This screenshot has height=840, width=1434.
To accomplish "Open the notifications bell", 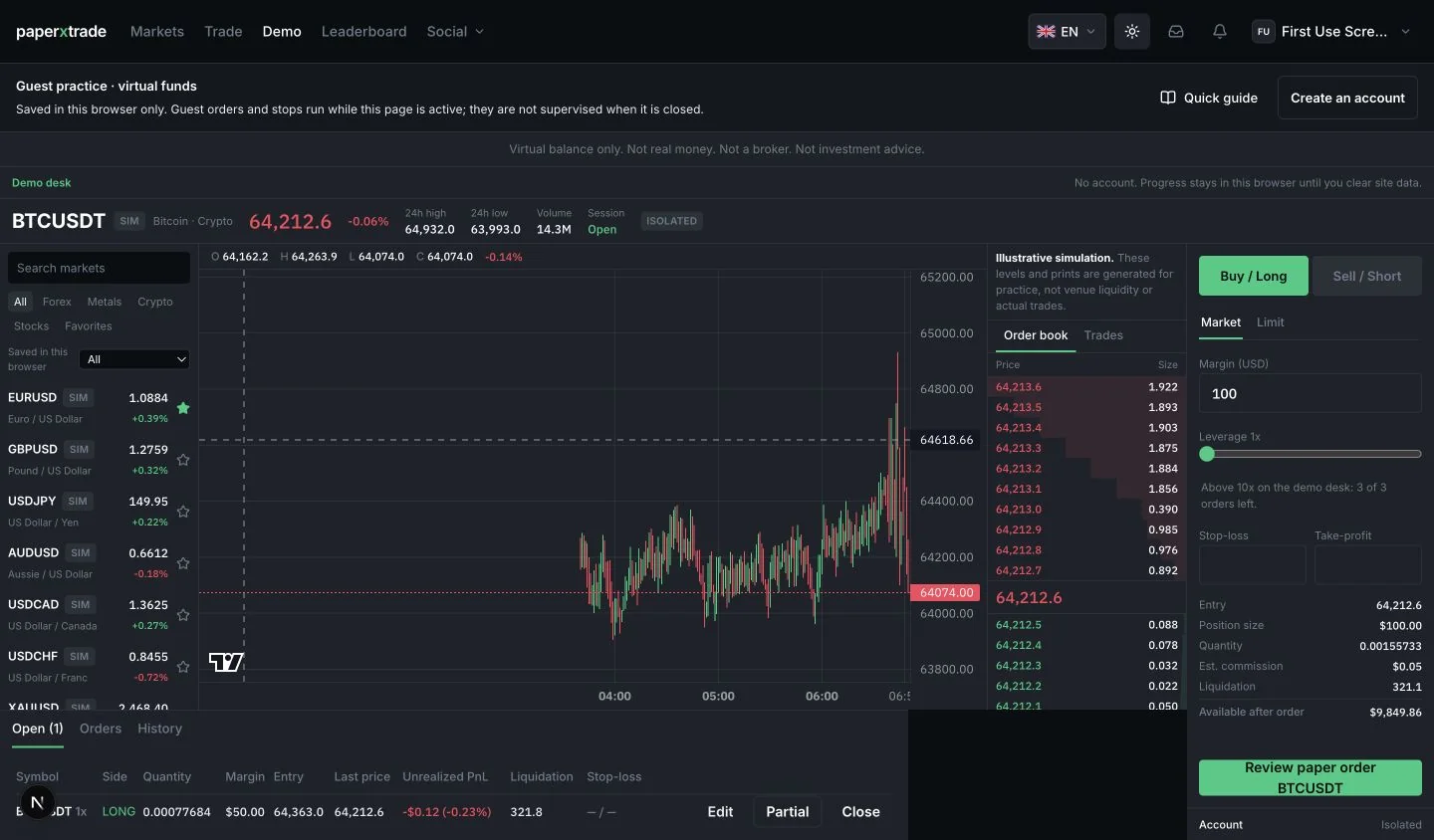I will click(1220, 32).
